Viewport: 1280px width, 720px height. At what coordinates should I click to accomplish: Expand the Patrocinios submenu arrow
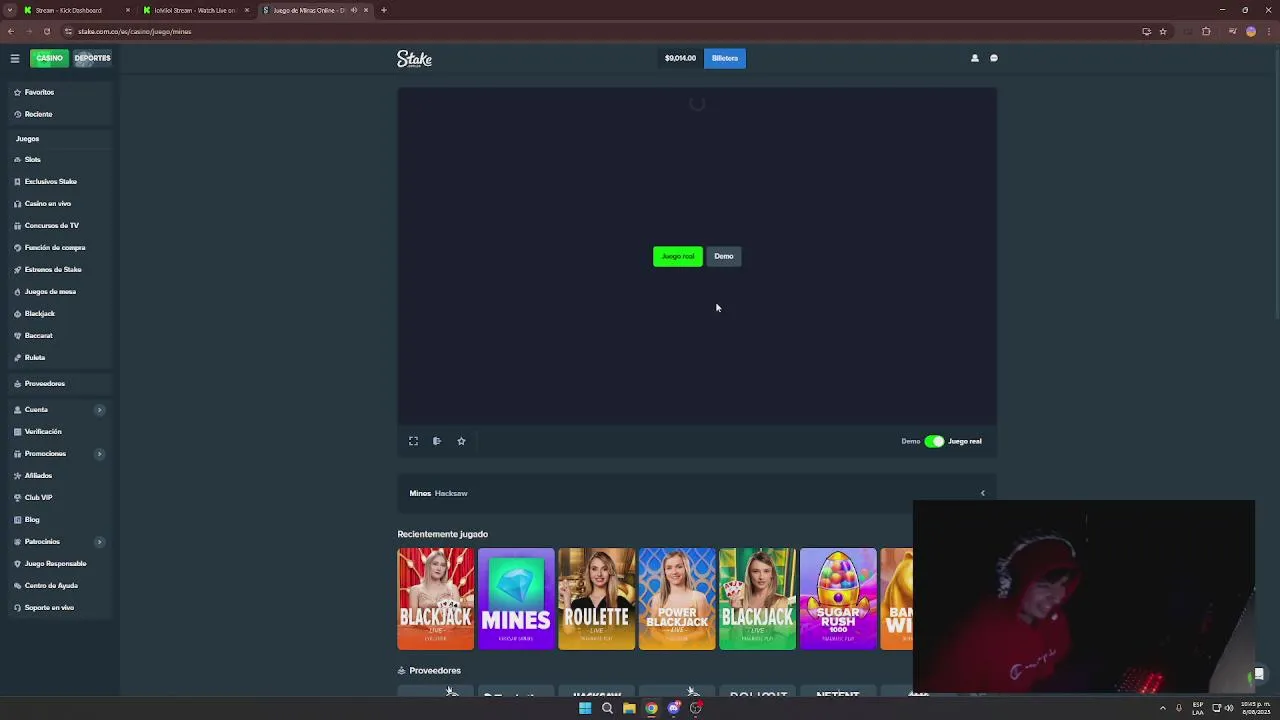pyautogui.click(x=99, y=542)
